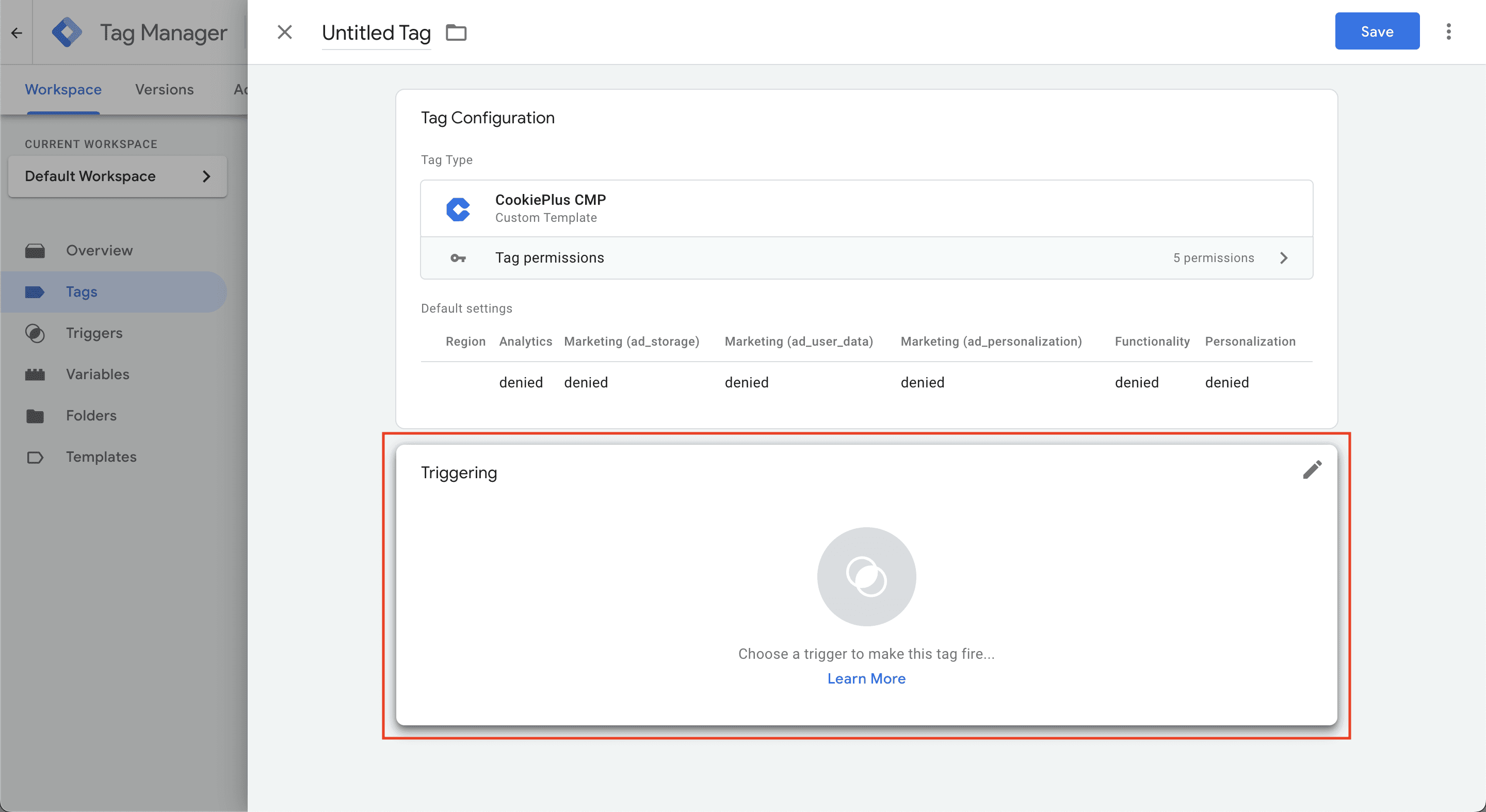Screen dimensions: 1486x812
Task: Switch to the Versions tab
Action: coord(165,89)
